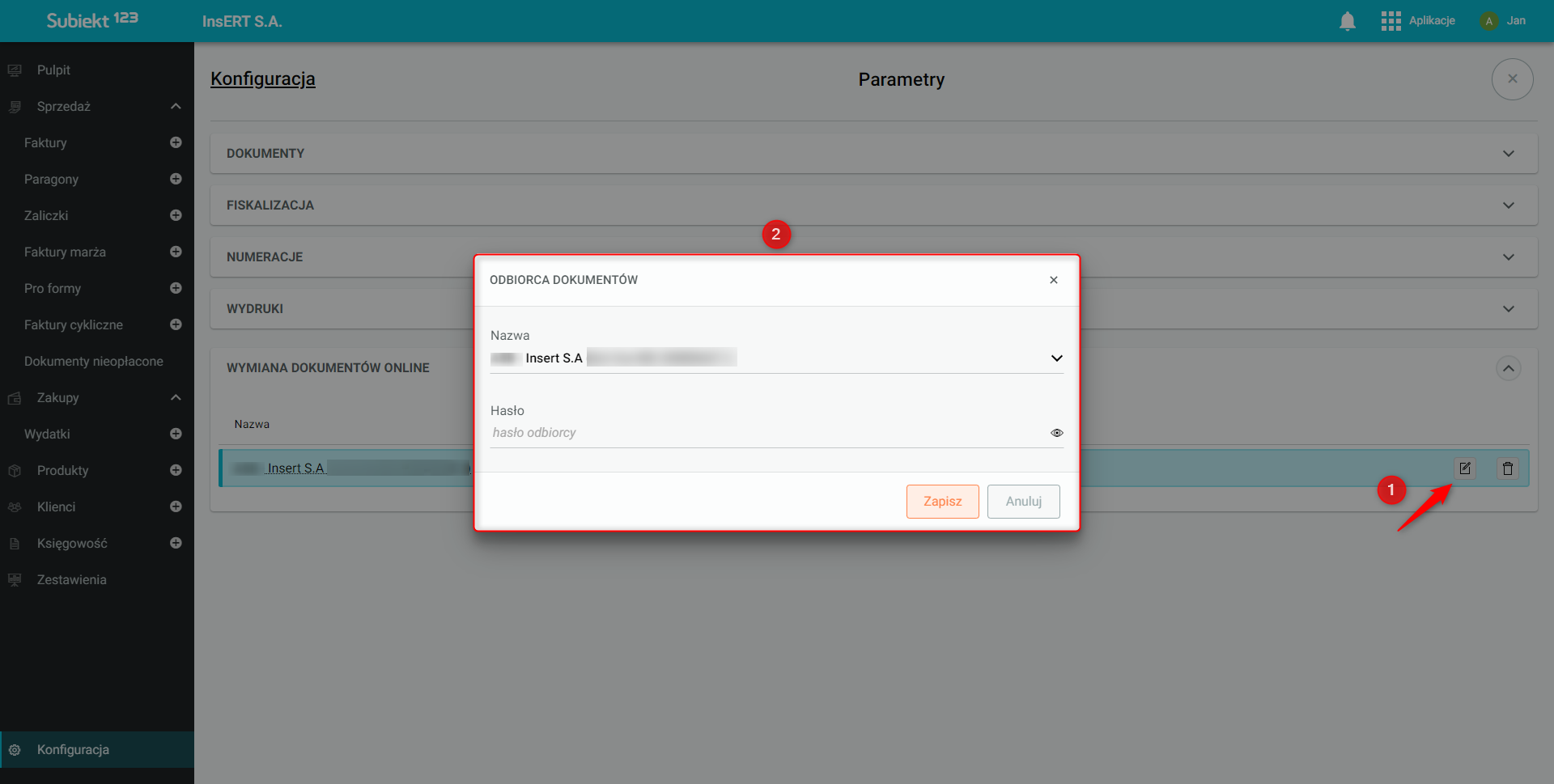Click the plus icon beside Księgowość
The image size is (1554, 784).
[x=176, y=543]
